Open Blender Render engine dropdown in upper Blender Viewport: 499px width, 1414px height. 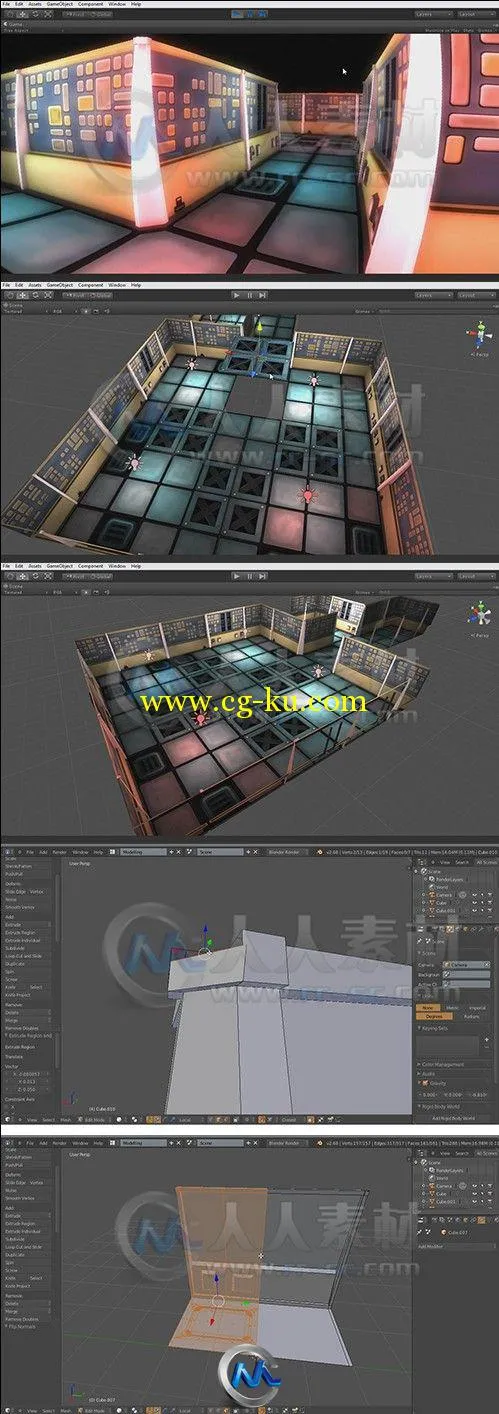pos(287,852)
